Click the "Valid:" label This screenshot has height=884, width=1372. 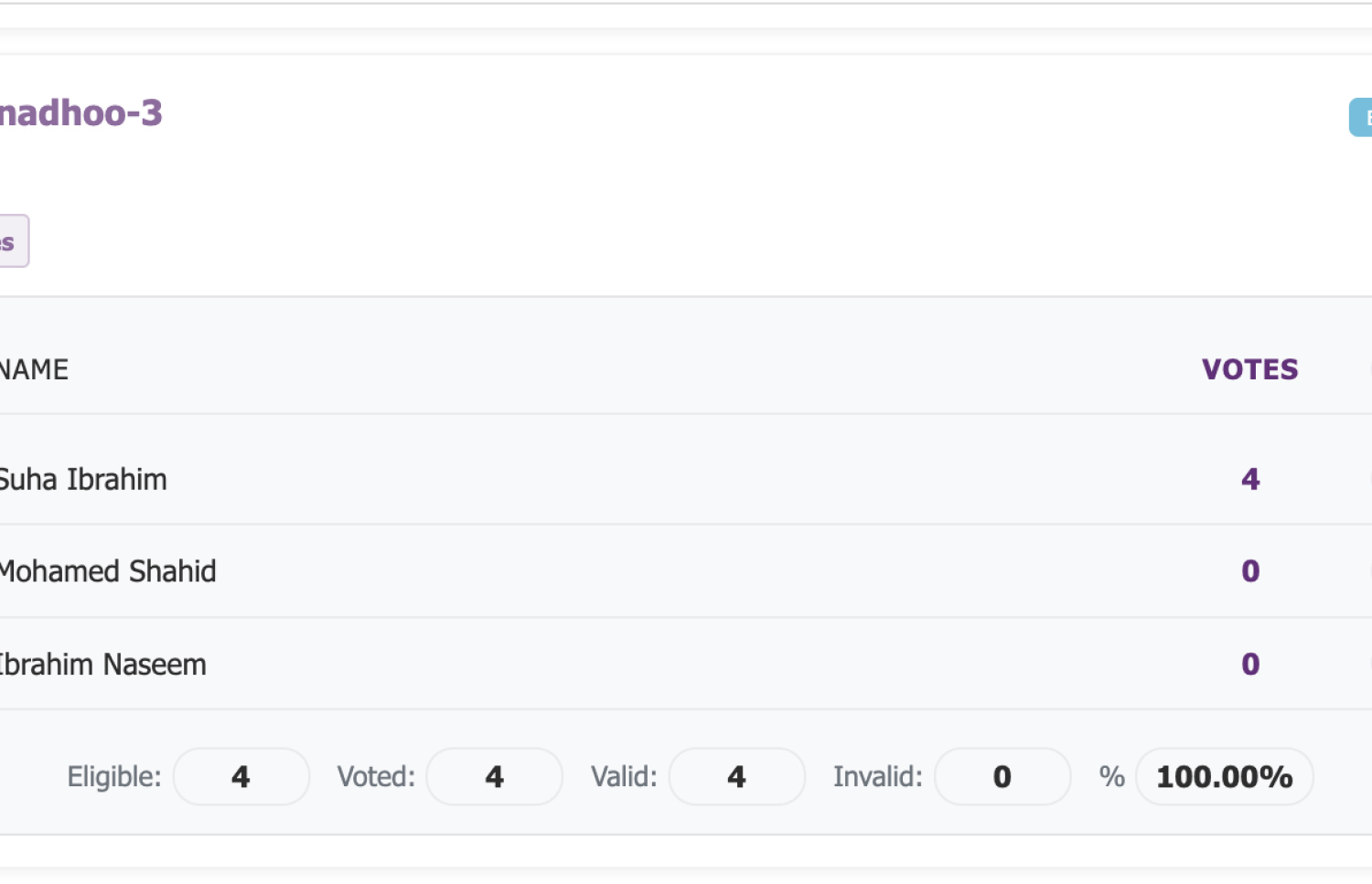click(x=624, y=777)
